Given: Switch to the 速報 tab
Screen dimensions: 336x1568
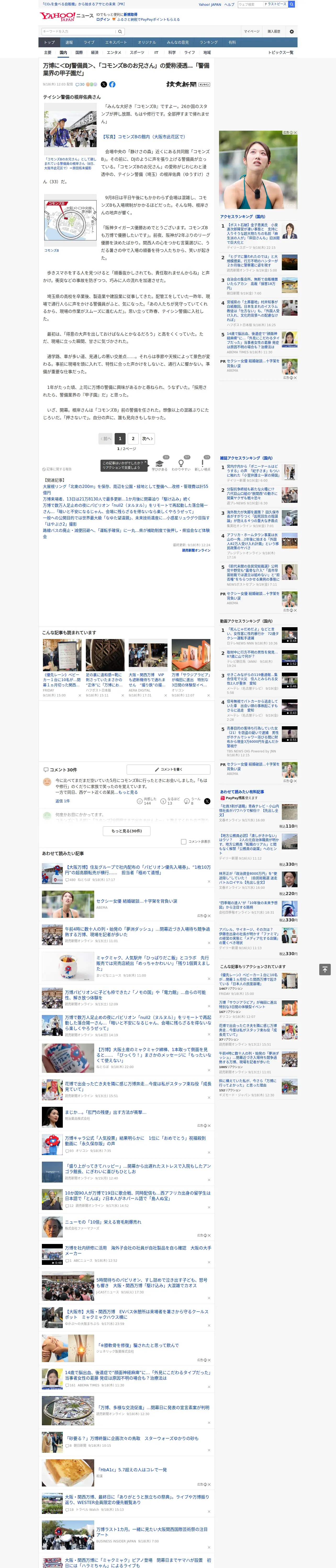Looking at the screenshot, I should point(69,43).
